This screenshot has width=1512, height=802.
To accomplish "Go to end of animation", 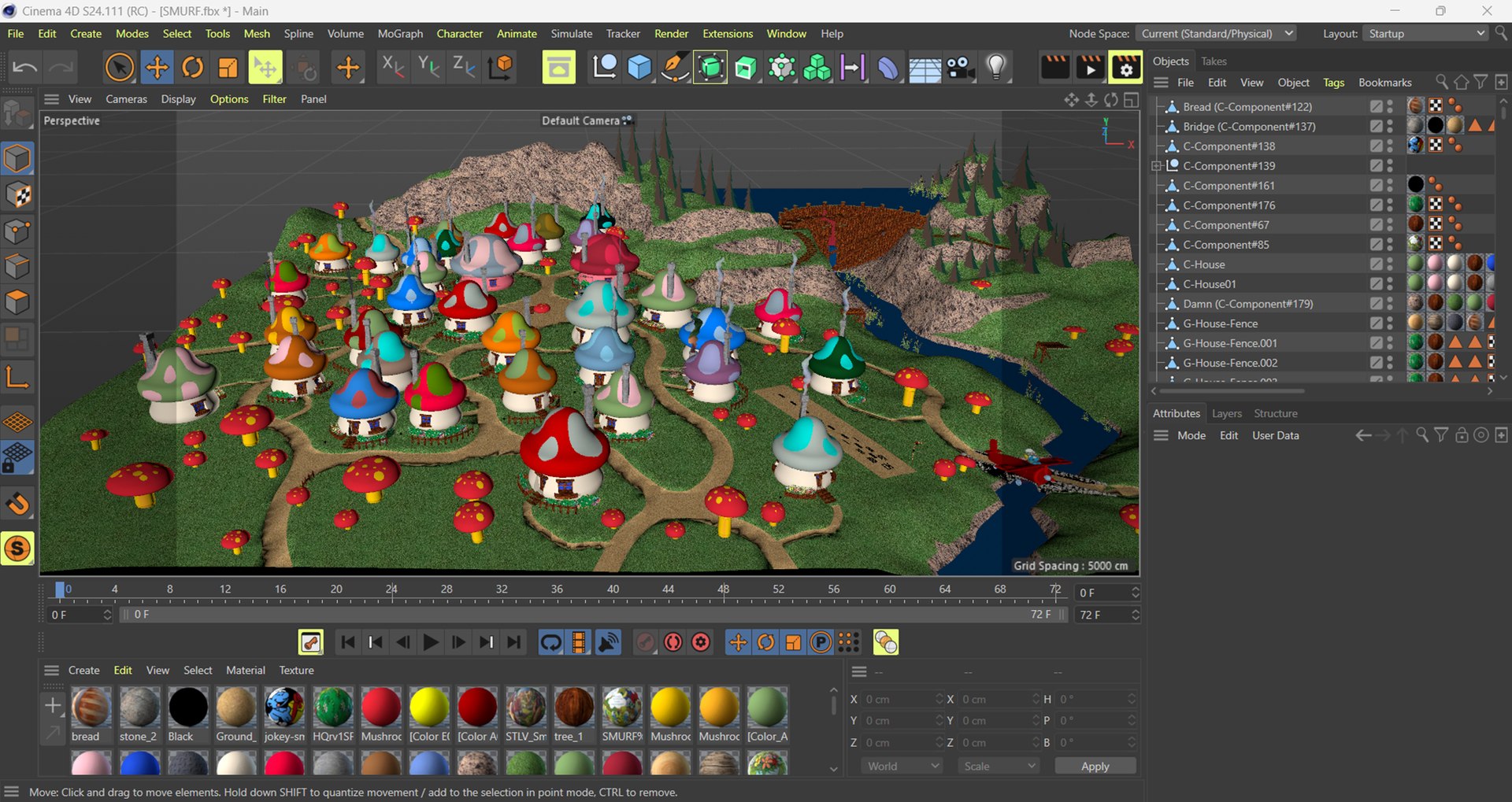I will click(514, 642).
